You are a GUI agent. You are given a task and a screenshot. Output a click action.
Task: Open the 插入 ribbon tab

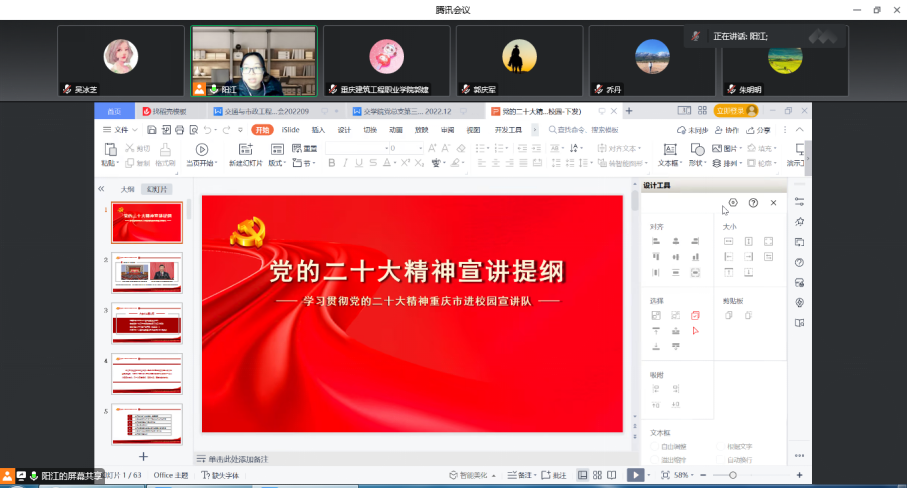coord(318,130)
